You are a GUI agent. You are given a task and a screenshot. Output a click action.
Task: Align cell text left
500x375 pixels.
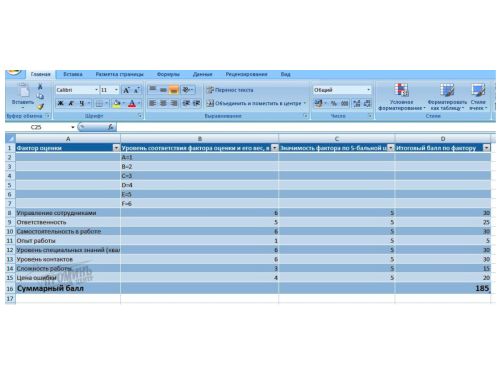tap(152, 103)
